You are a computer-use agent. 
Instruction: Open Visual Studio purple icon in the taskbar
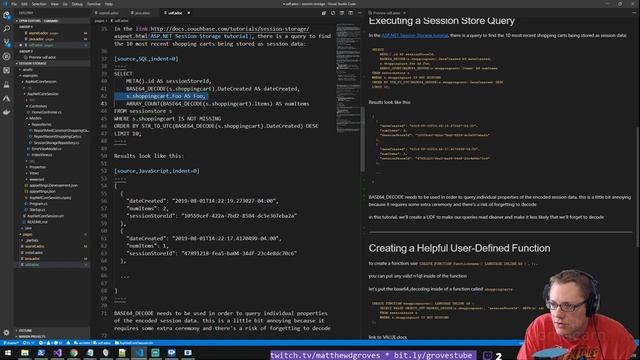coord(57,353)
